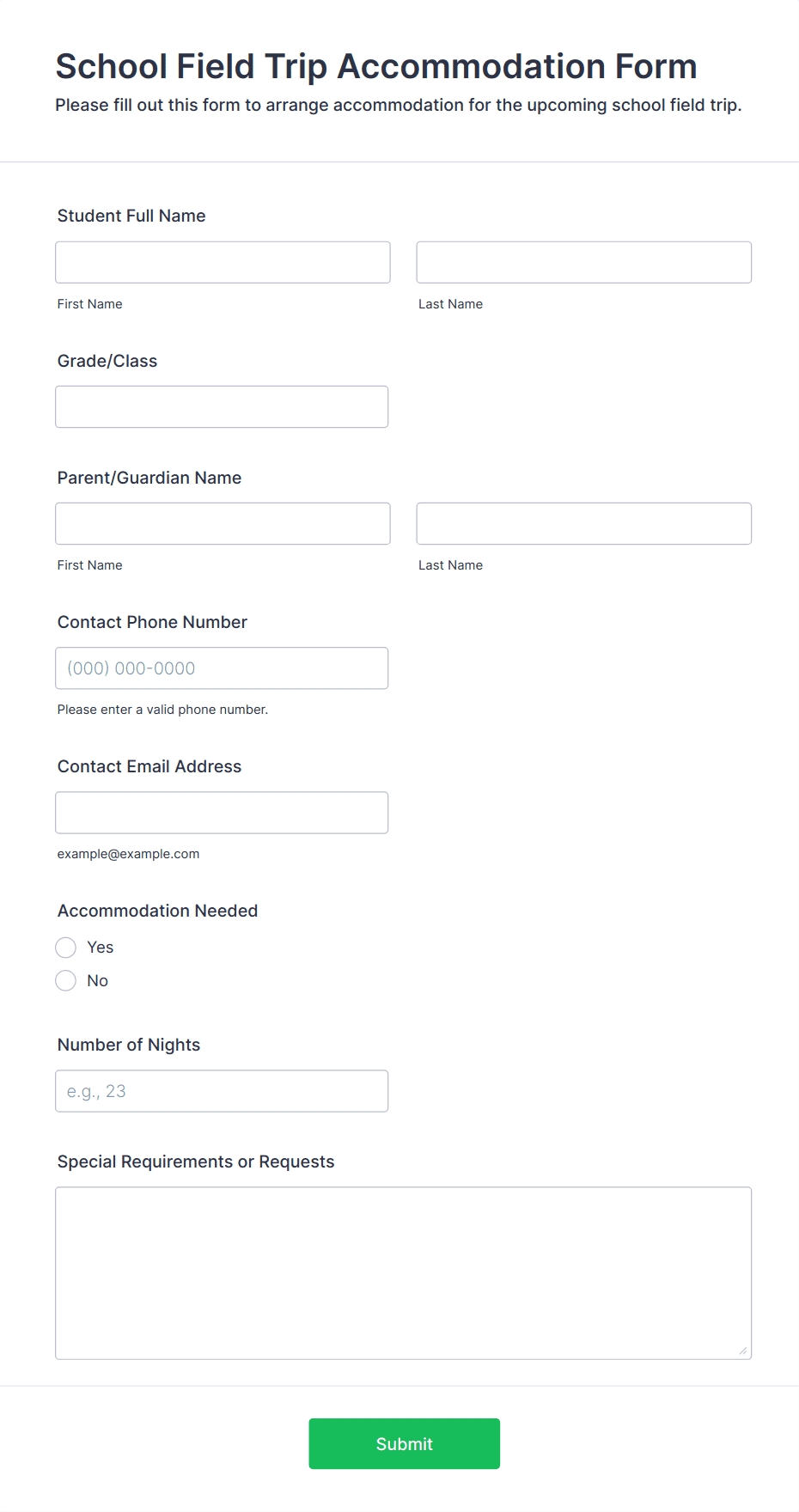Click the "Number of Nights" label

pyautogui.click(x=129, y=1045)
